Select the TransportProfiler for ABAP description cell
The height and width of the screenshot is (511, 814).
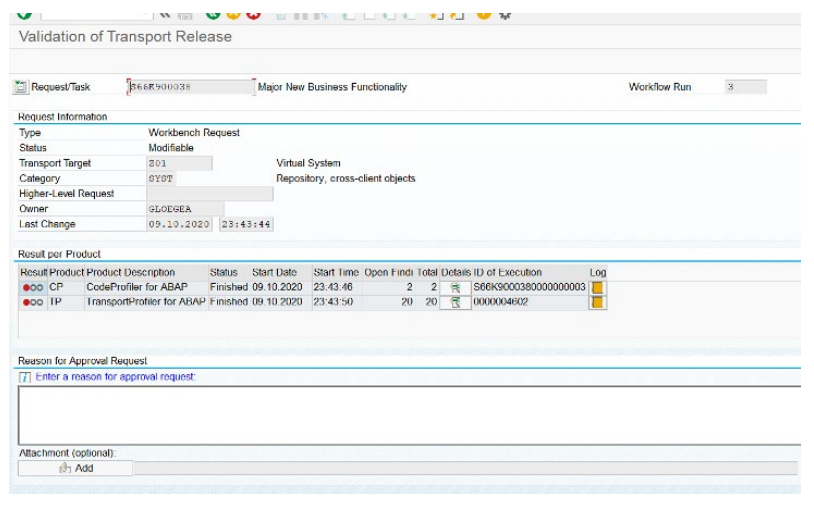[x=146, y=303]
